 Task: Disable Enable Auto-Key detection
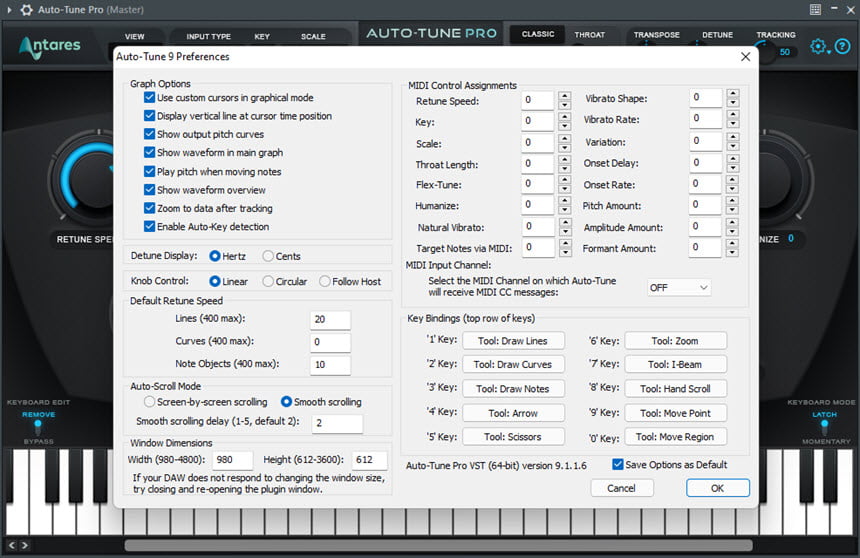coord(149,226)
